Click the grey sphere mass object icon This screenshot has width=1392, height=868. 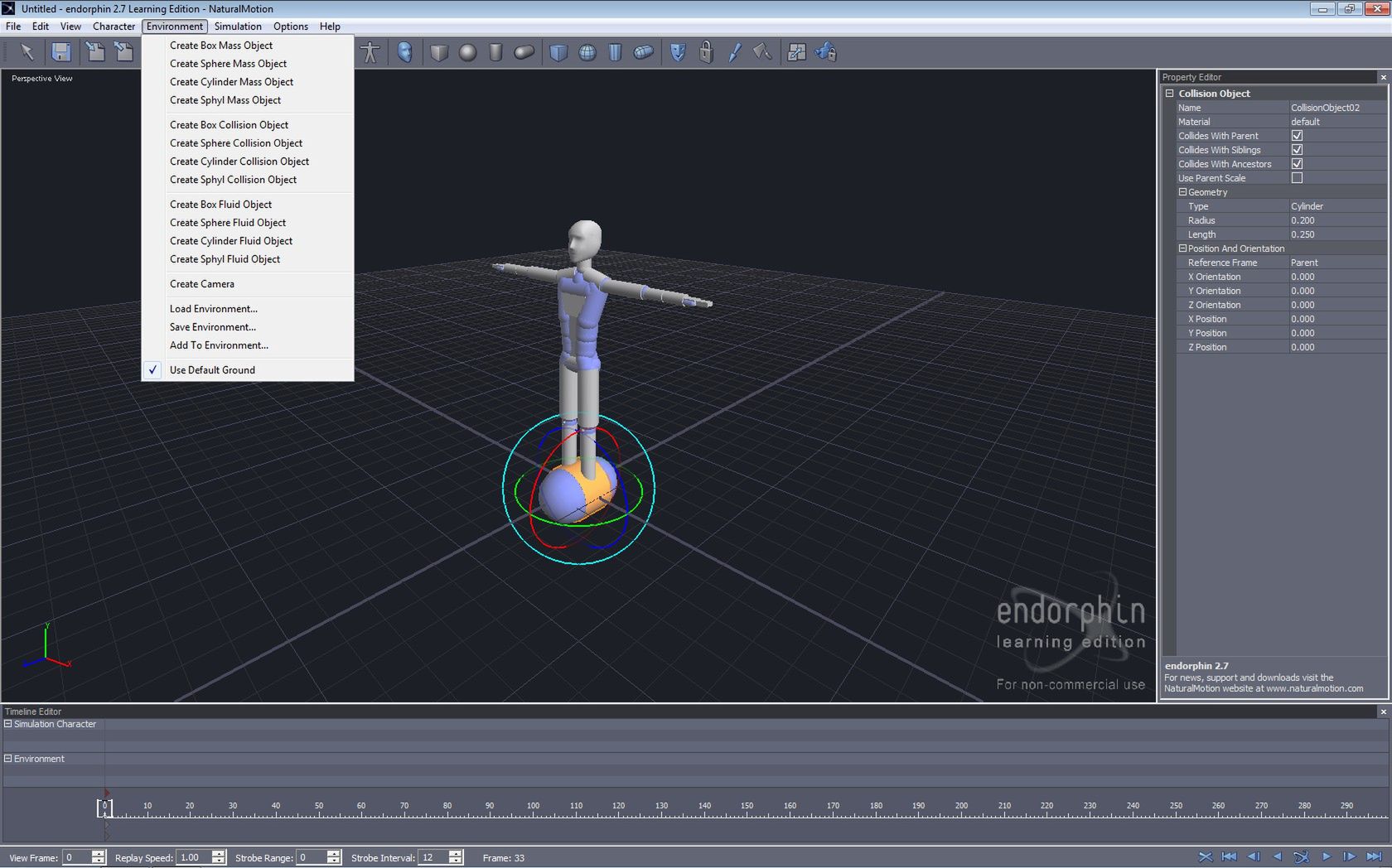[467, 52]
